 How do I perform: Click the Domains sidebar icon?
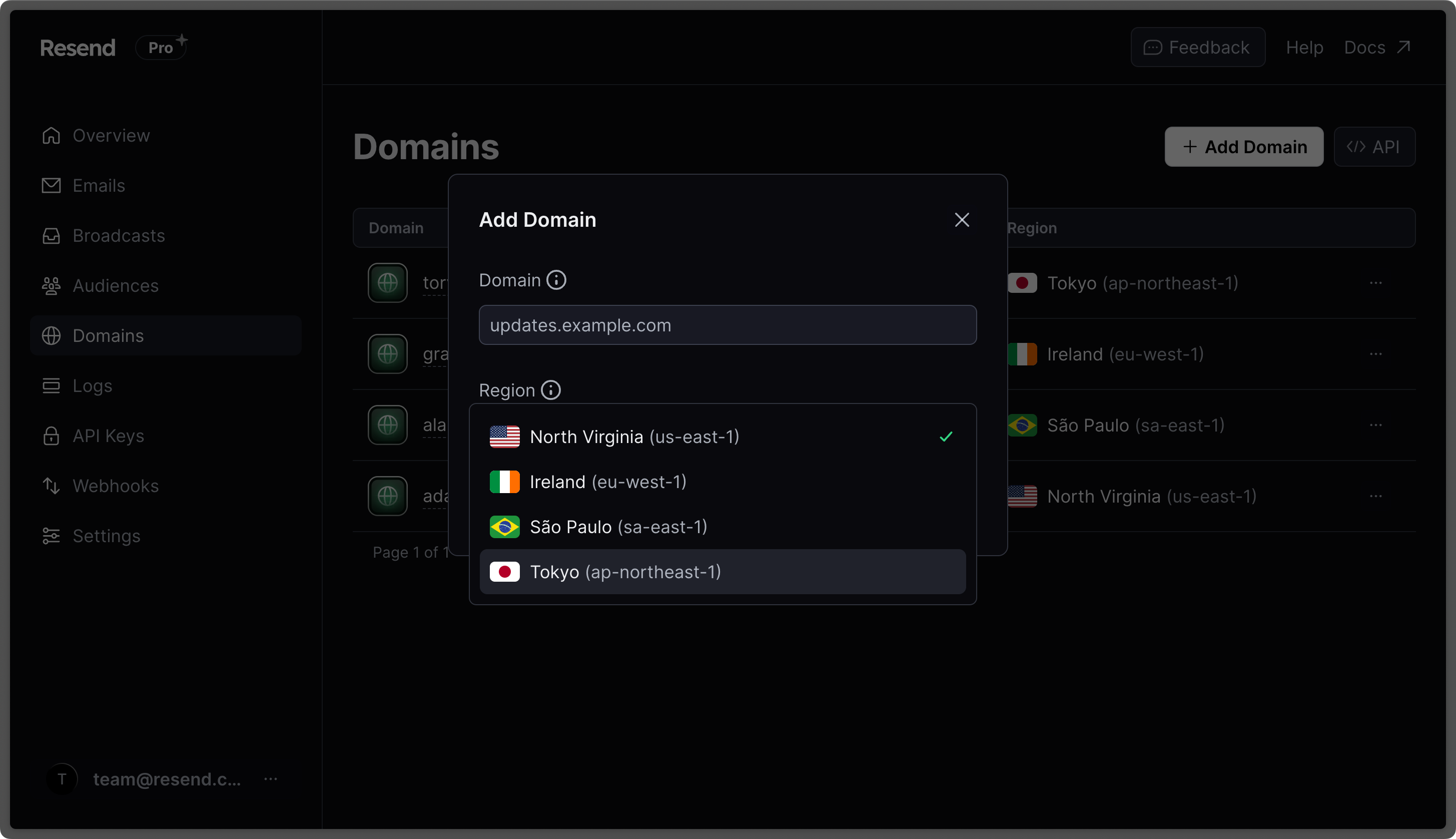pos(50,335)
